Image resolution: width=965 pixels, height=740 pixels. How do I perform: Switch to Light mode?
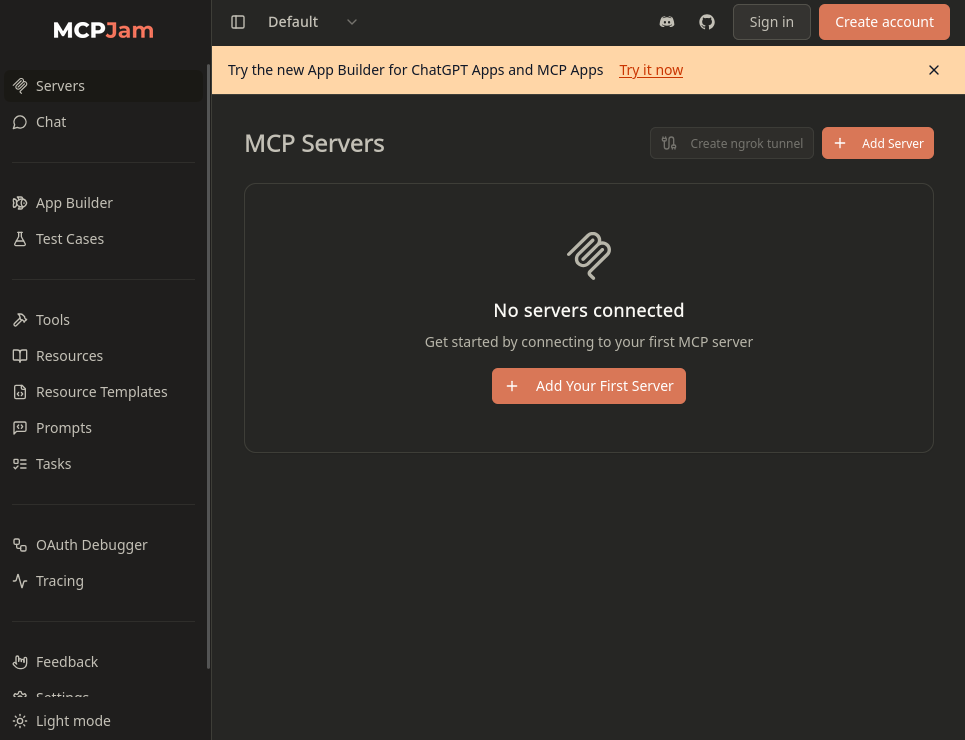coord(62,721)
